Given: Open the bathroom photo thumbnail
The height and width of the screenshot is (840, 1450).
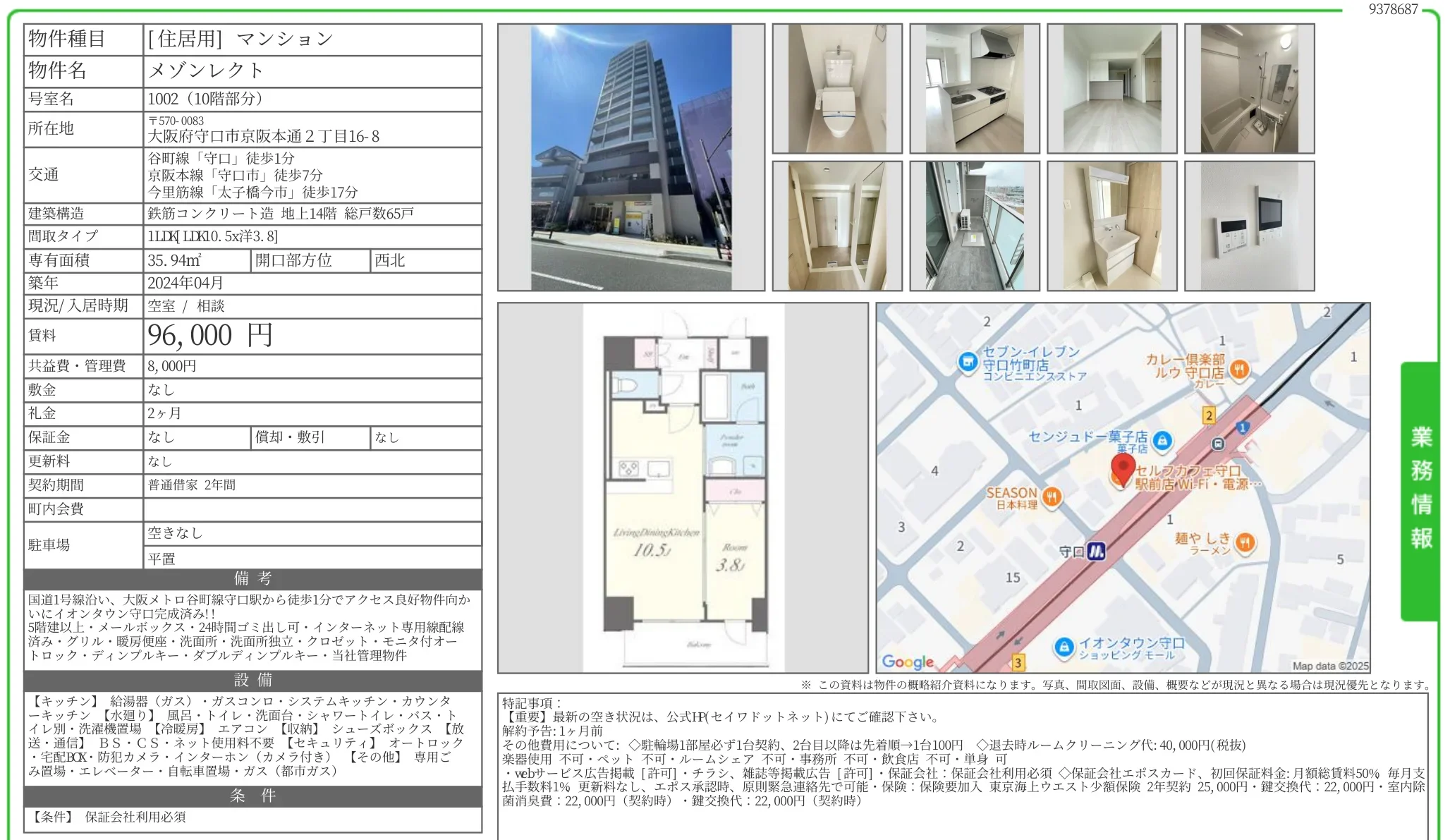Looking at the screenshot, I should tap(1249, 89).
